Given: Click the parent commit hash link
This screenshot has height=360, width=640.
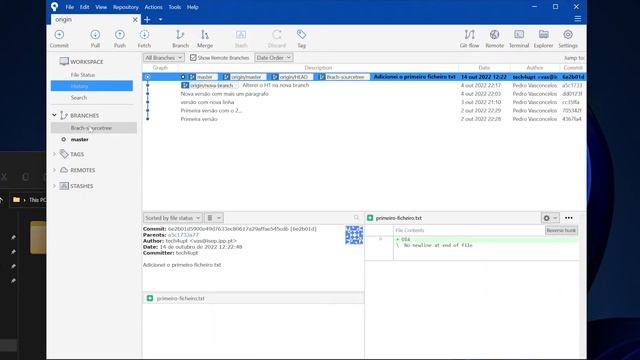Looking at the screenshot, I should (x=183, y=235).
